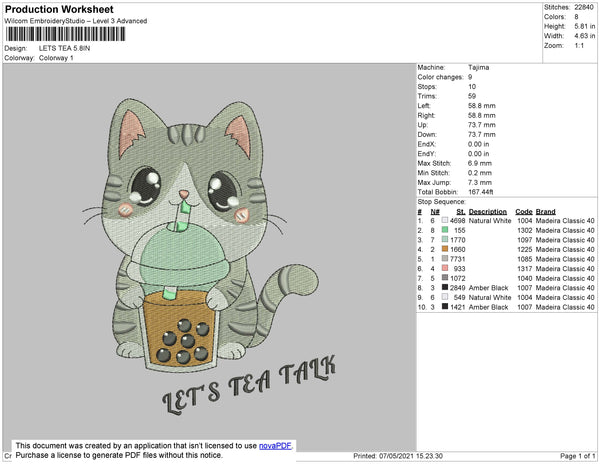Screen dimensions: 600x464
Task: Click the Max Stitch value '6.9 mm'
Action: pyautogui.click(x=479, y=163)
